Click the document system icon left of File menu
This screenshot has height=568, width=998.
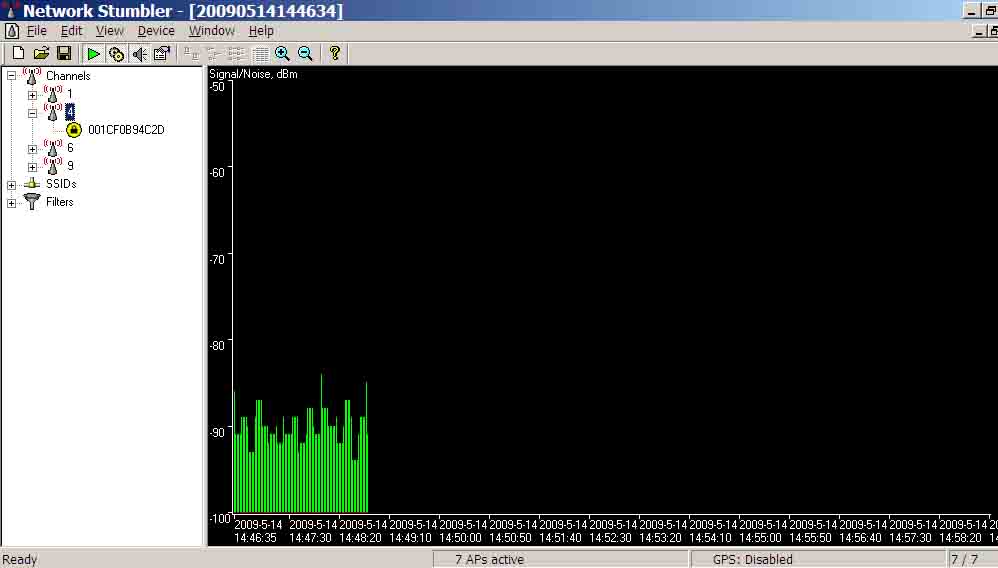click(x=12, y=31)
